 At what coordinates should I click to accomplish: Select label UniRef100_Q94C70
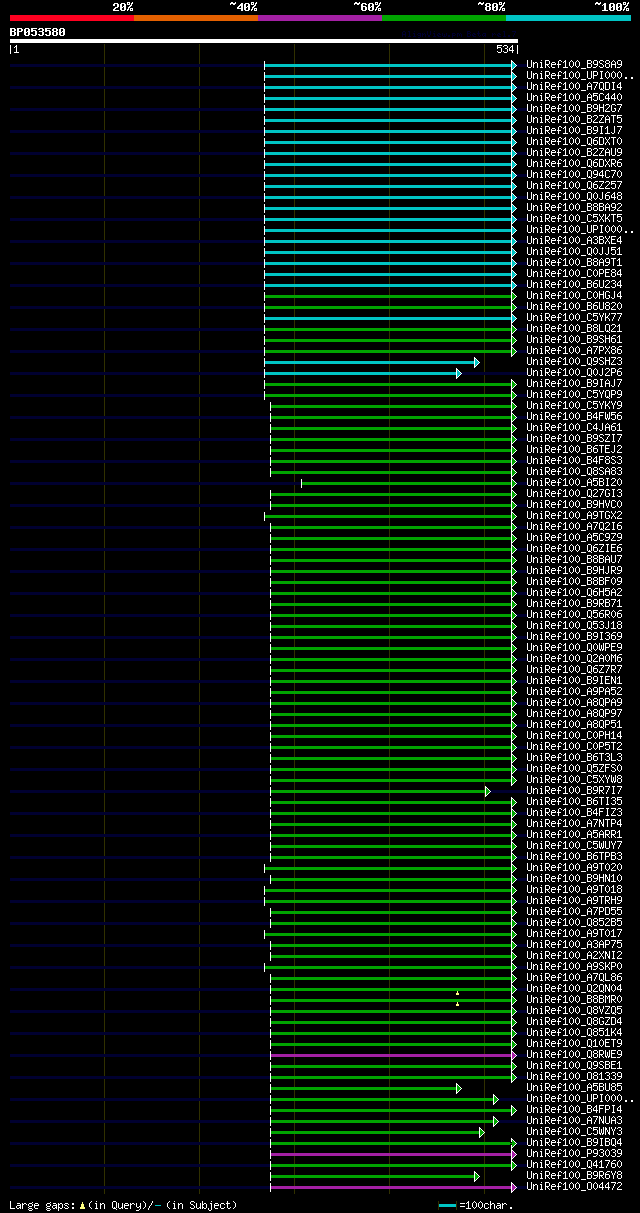(574, 175)
